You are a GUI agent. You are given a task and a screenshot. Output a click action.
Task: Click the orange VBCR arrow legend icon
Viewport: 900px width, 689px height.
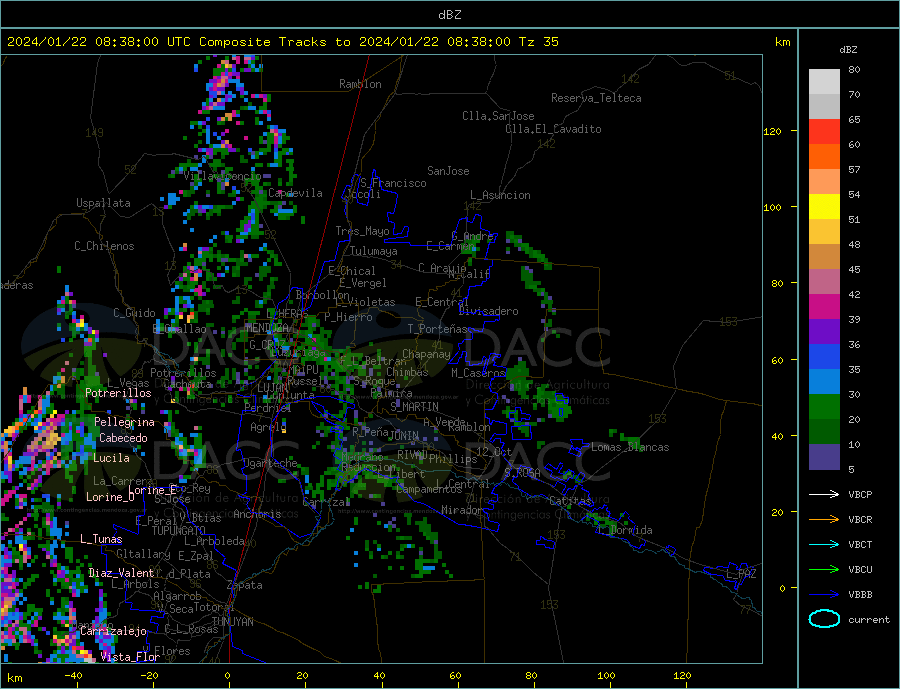[825, 519]
